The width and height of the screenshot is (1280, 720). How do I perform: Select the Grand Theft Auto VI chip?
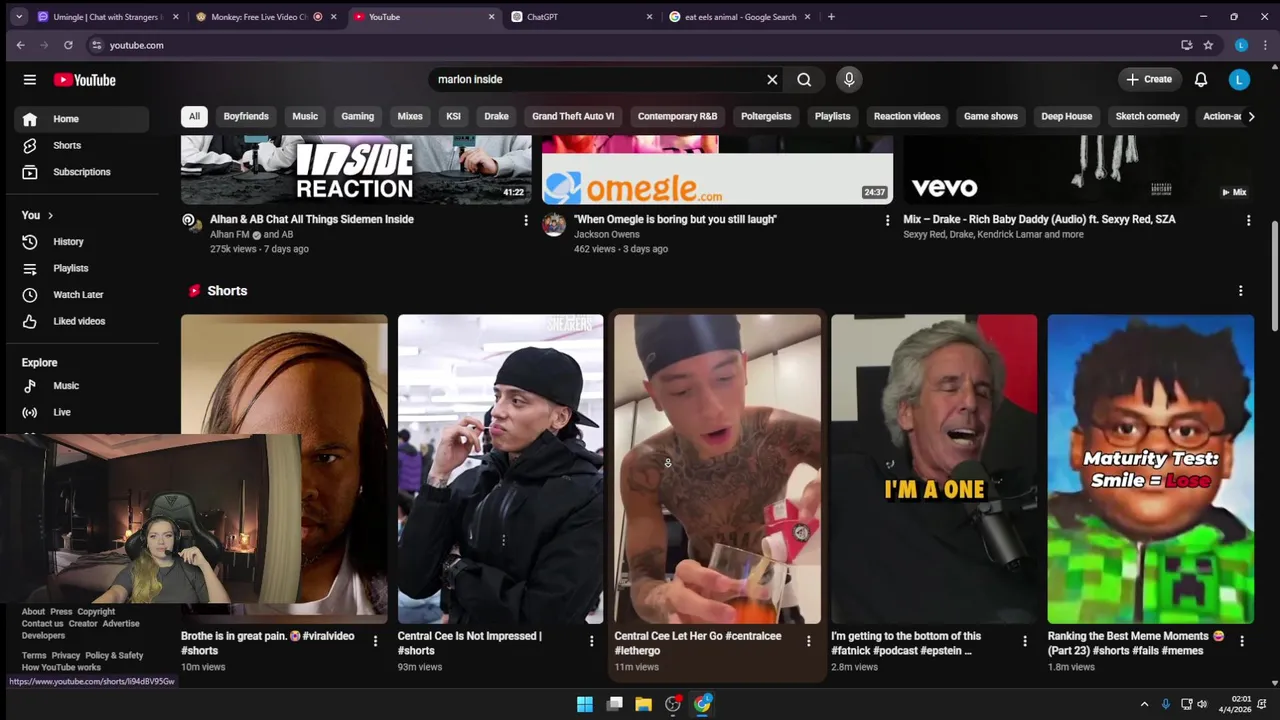[573, 116]
